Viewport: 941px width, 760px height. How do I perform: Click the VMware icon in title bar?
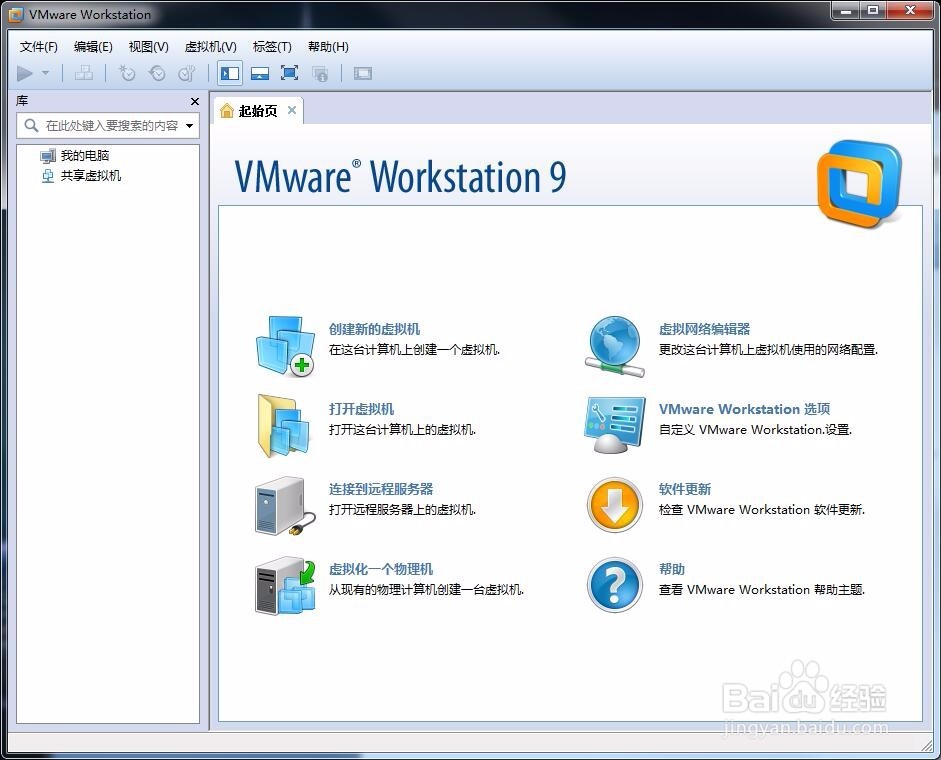click(16, 14)
